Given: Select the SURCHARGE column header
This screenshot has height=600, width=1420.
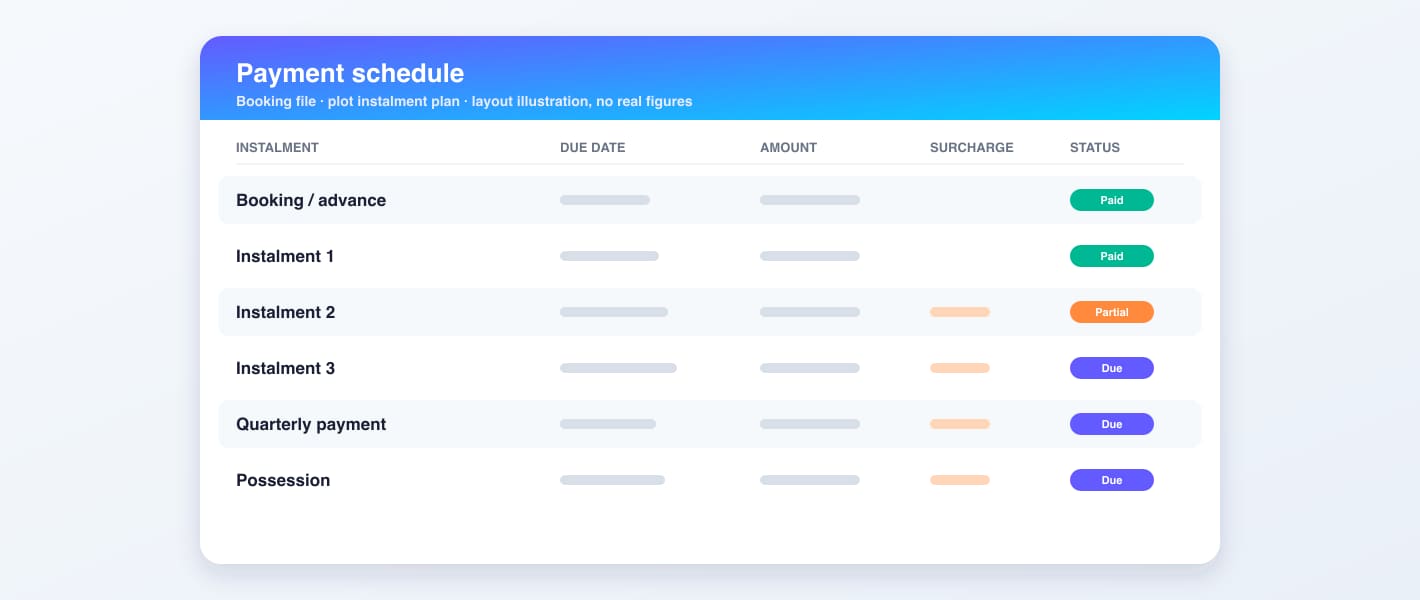Looking at the screenshot, I should [x=971, y=147].
